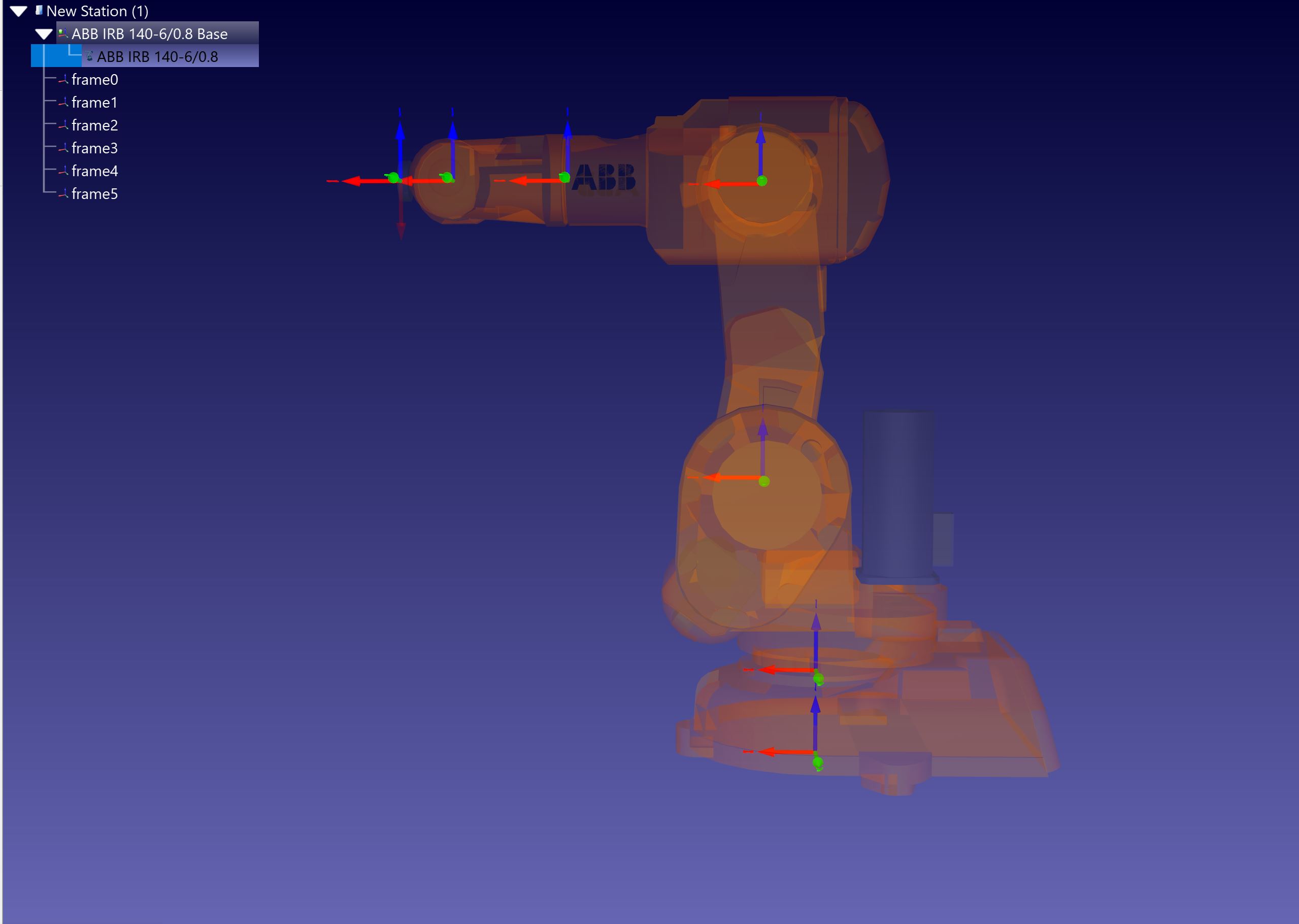The width and height of the screenshot is (1299, 924).
Task: Click green origin at the elbow joint center
Action: 762,181
